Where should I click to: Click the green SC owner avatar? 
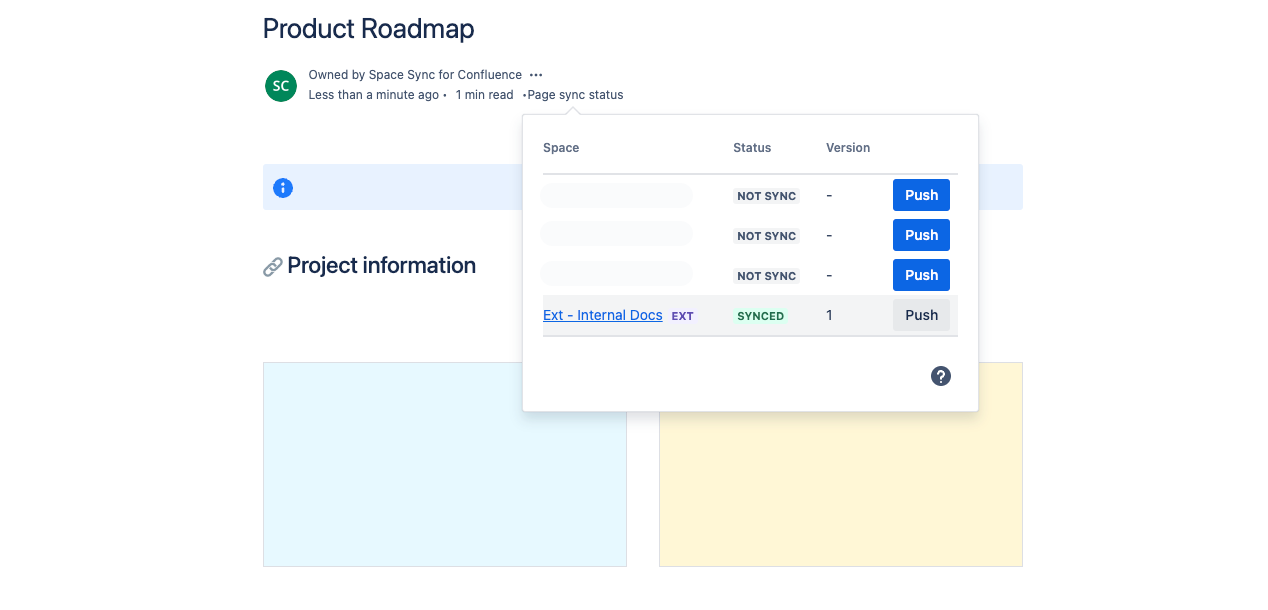tap(281, 86)
